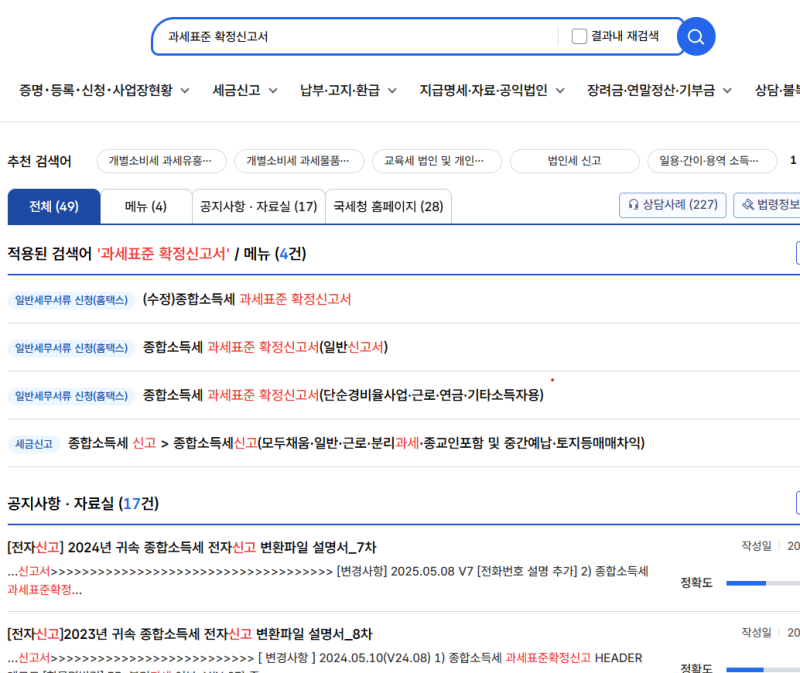This screenshot has width=800, height=673.
Task: Switch to the 메뉴 (4) tab
Action: point(146,207)
